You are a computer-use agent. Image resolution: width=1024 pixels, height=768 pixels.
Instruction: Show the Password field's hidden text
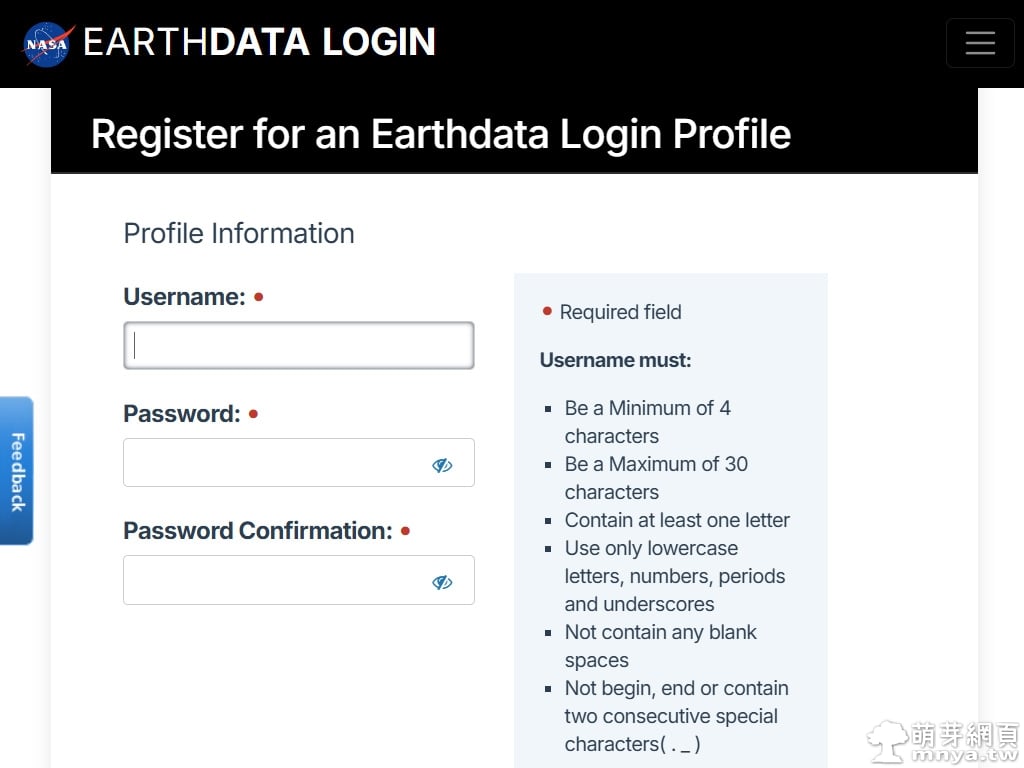[x=442, y=465]
